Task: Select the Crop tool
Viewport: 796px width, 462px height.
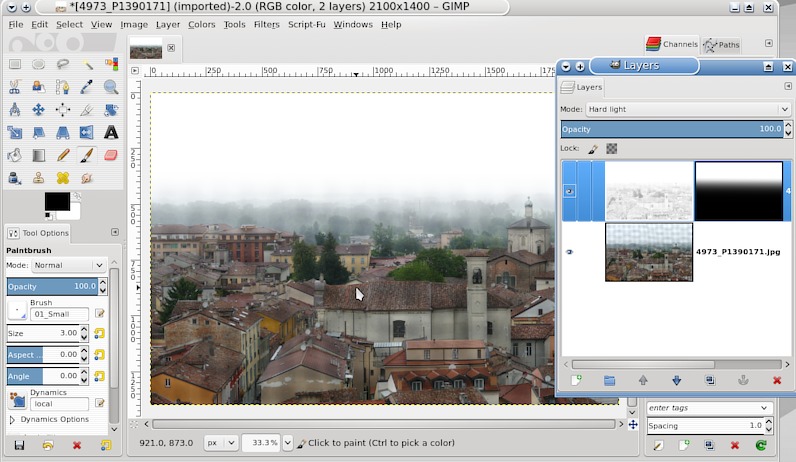Action: (87, 109)
